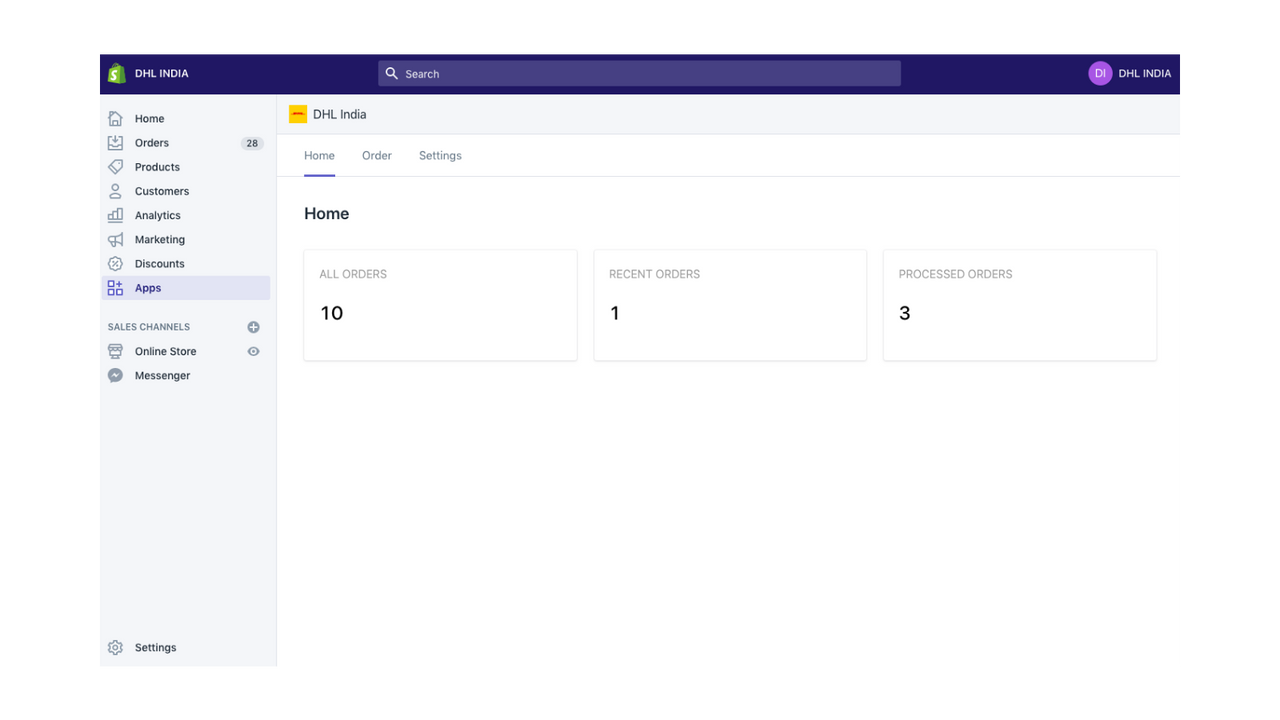1280x720 pixels.
Task: Click the DHL INDIA store name
Action: 161,73
